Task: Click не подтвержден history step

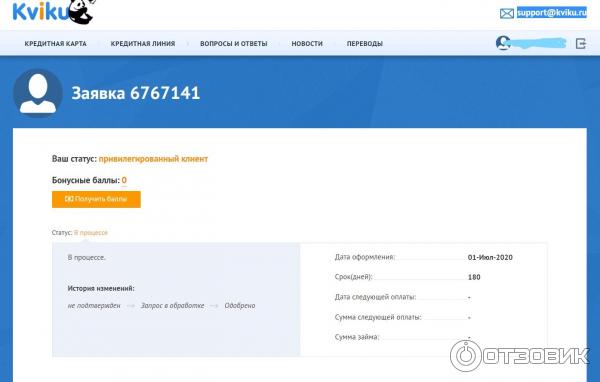Action: coord(94,305)
